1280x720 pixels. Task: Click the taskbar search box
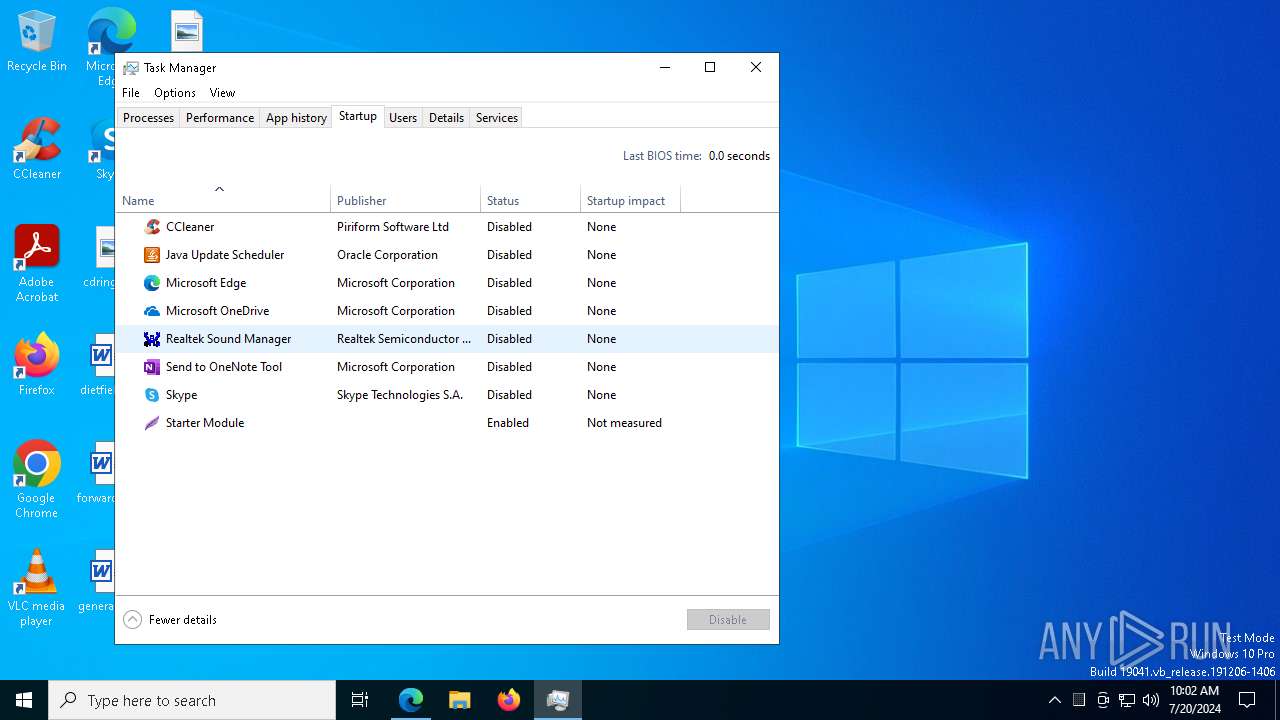pos(192,700)
